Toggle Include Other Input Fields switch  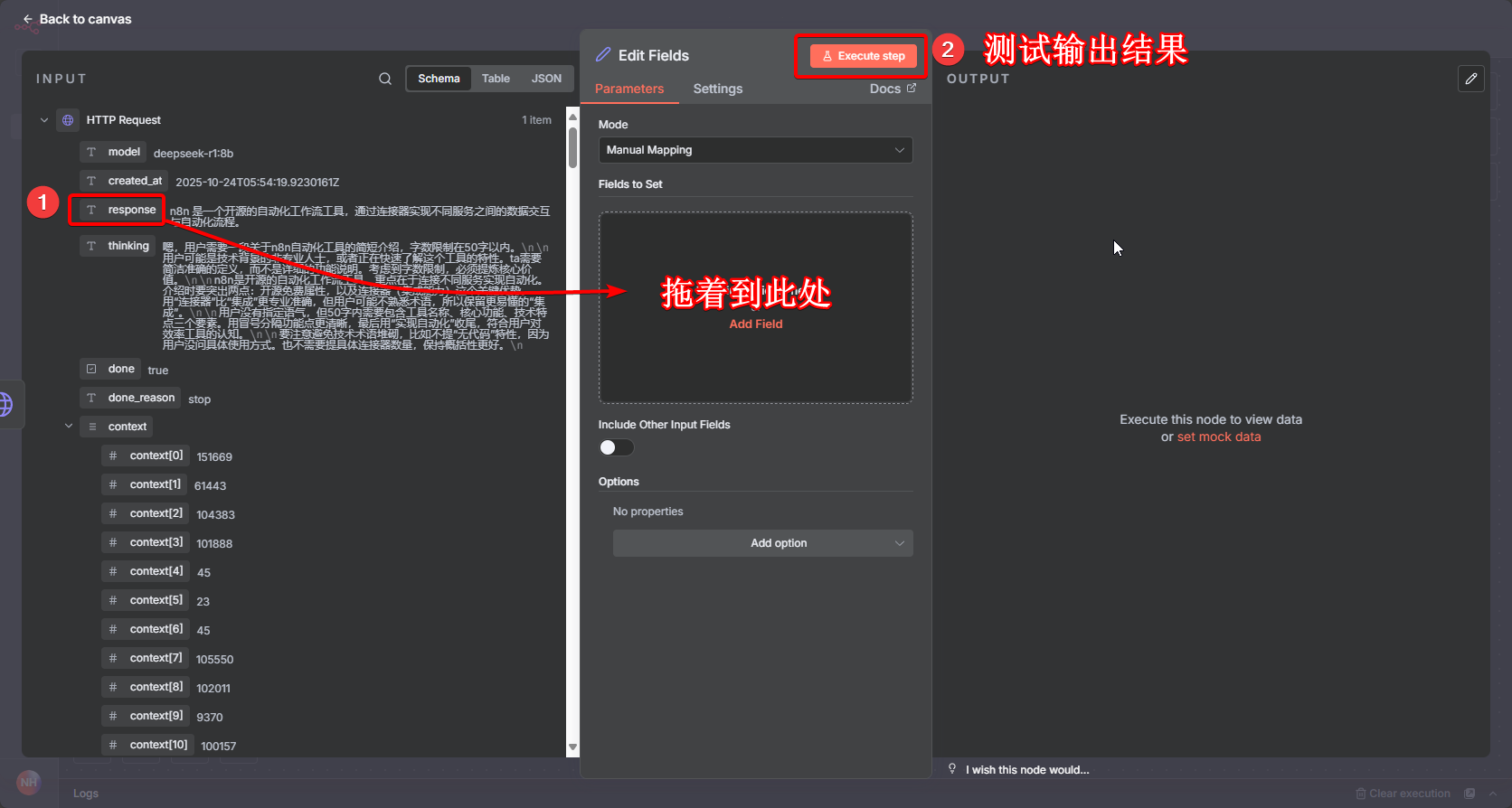(617, 447)
